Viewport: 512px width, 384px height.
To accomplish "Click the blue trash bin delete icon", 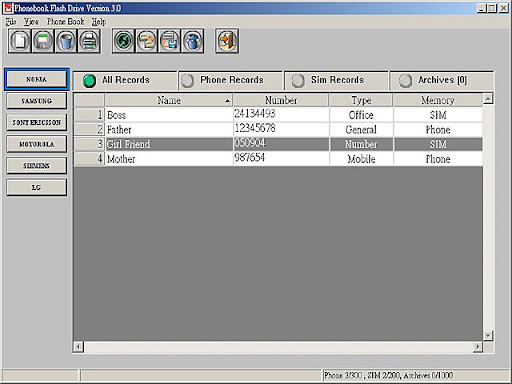I will tap(66, 41).
